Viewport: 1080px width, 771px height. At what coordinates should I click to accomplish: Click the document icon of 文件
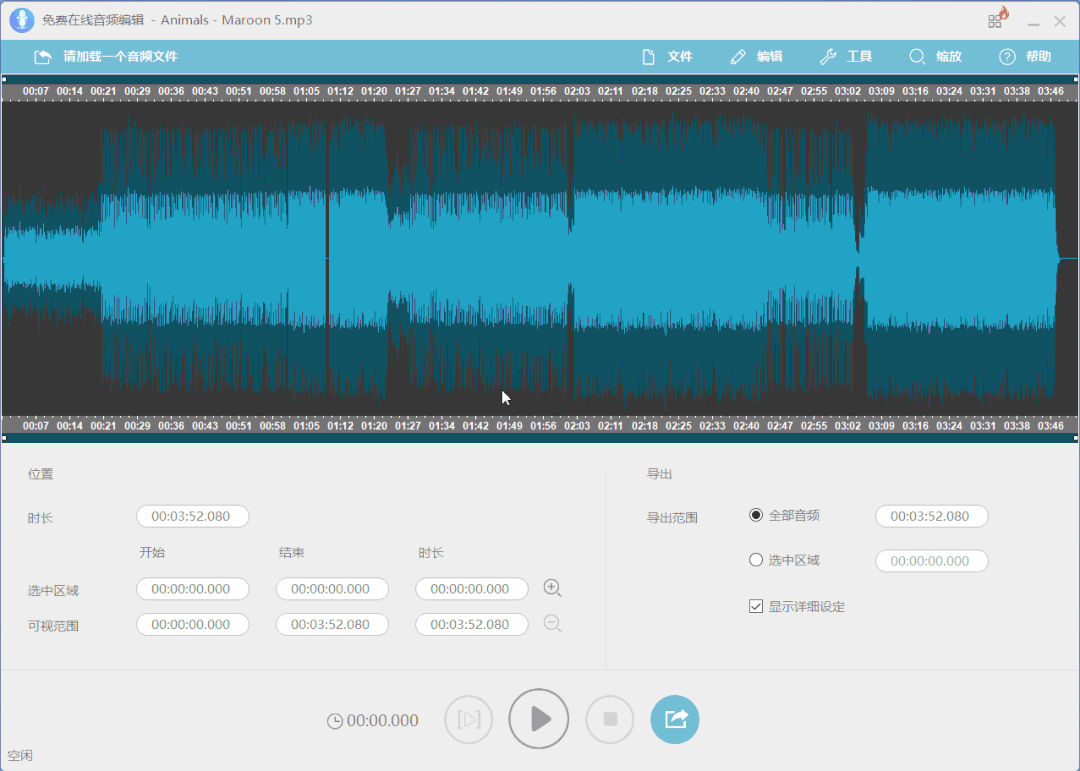coord(648,56)
